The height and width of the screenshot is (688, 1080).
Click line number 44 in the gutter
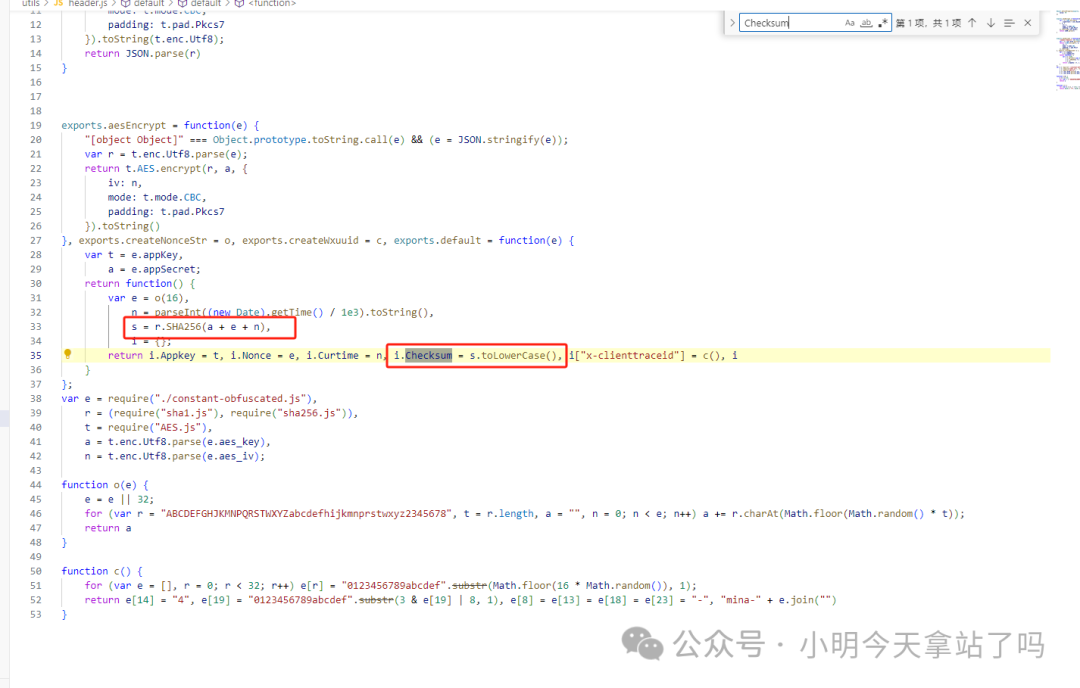click(x=35, y=485)
